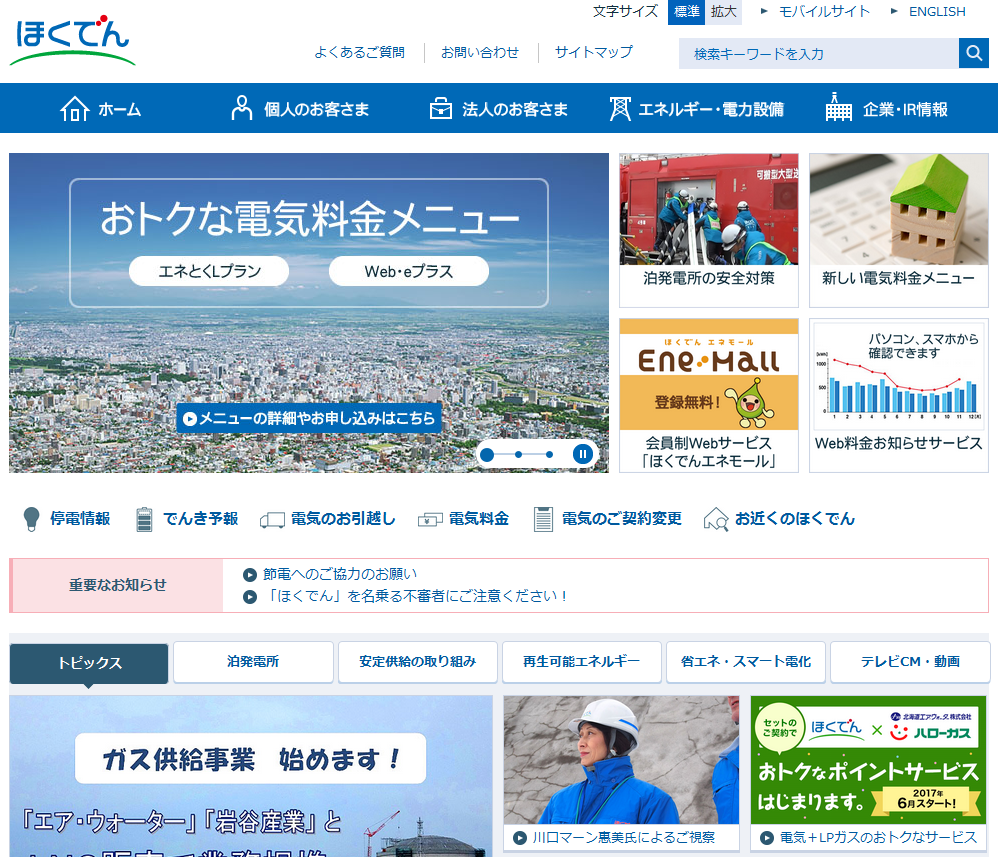Image resolution: width=998 pixels, height=857 pixels.
Task: Open the ガス供給事業 始めます banner
Action: click(251, 776)
